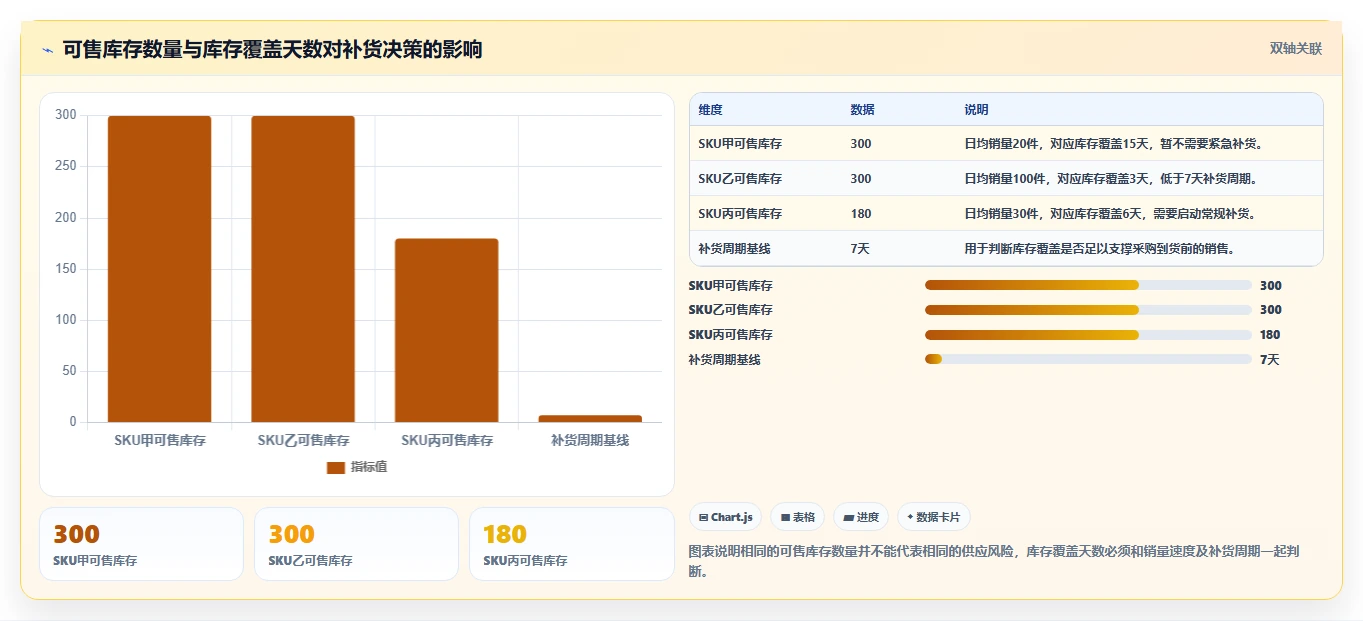The width and height of the screenshot is (1363, 621).
Task: Click the note starting 日均销量100件
Action: click(x=1110, y=179)
